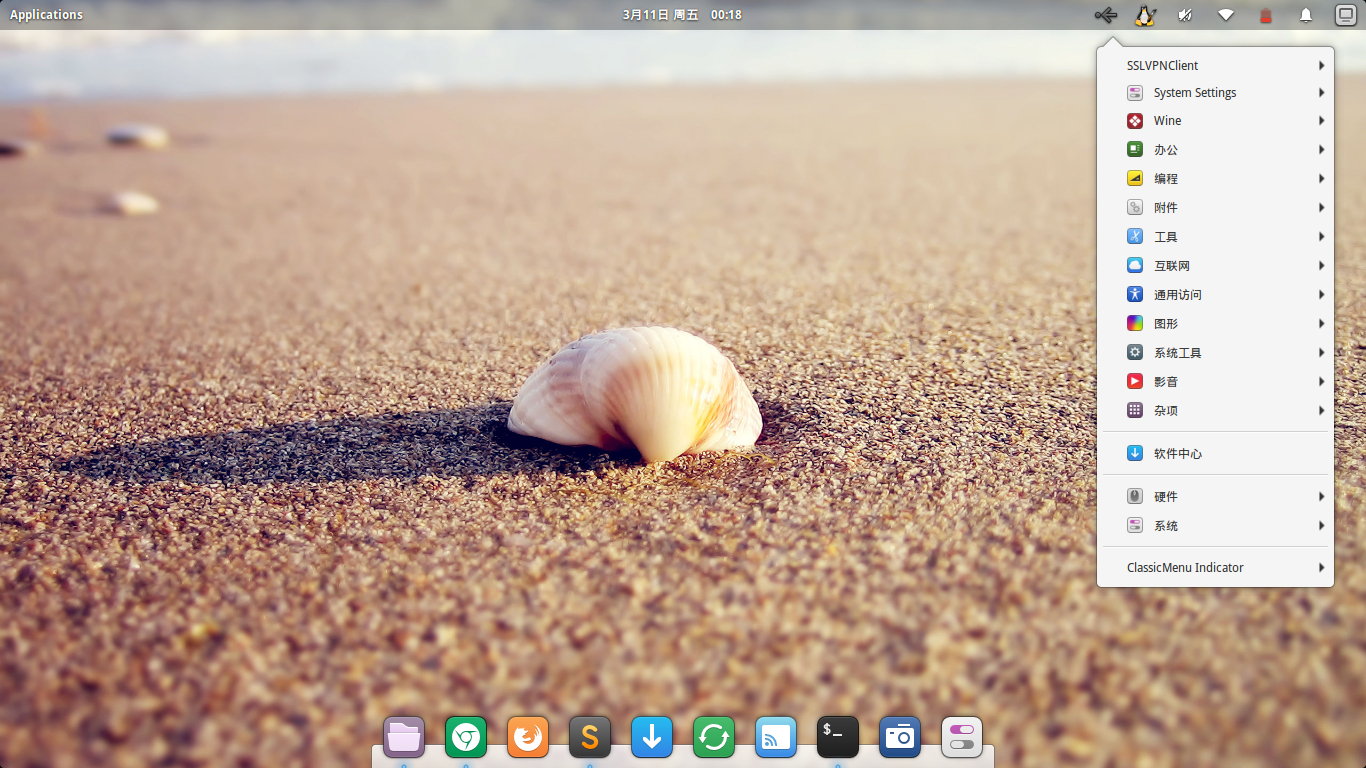Open the Screenshot camera app in dock

click(900, 738)
